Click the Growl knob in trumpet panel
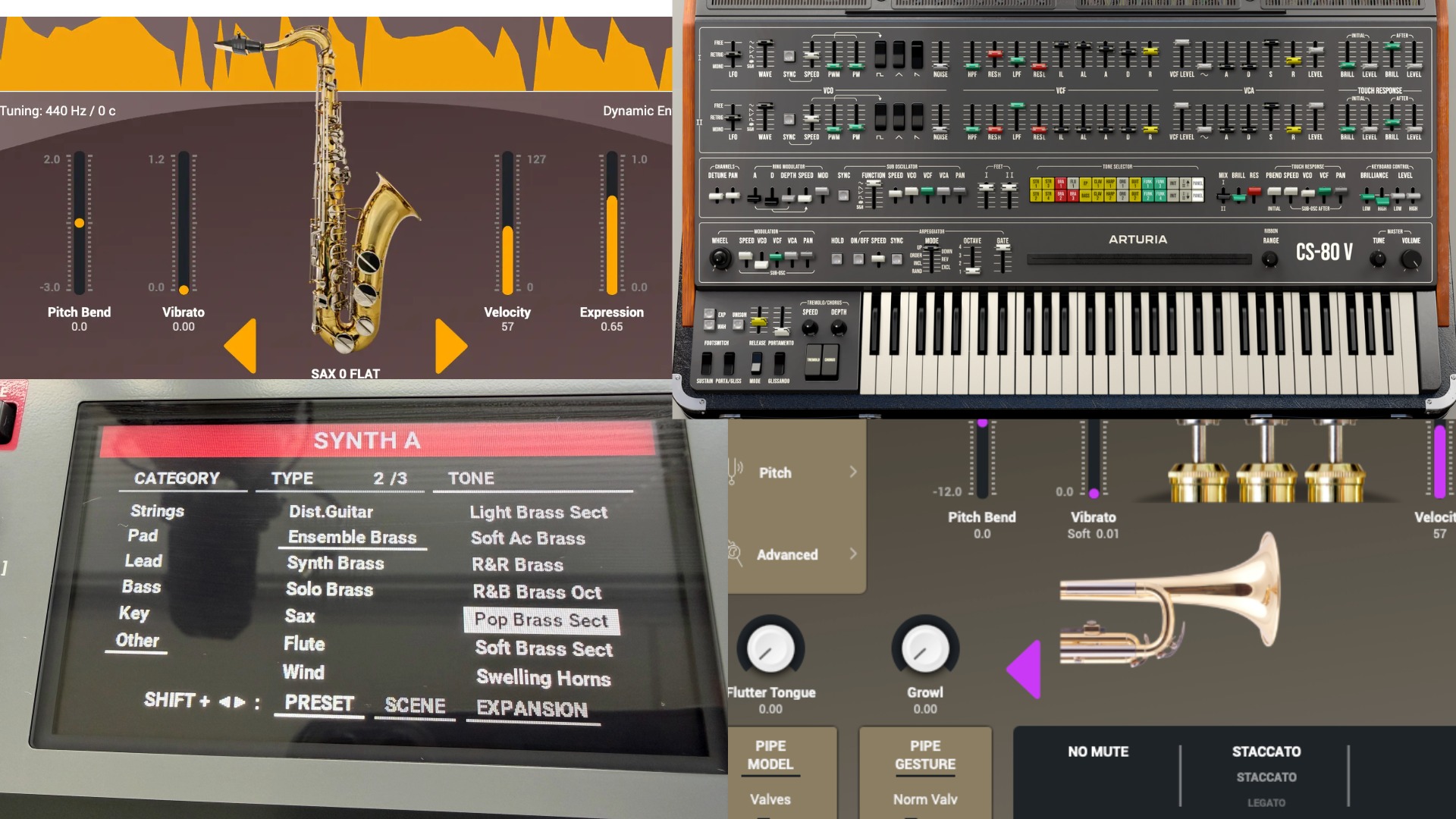1456x819 pixels. click(925, 649)
